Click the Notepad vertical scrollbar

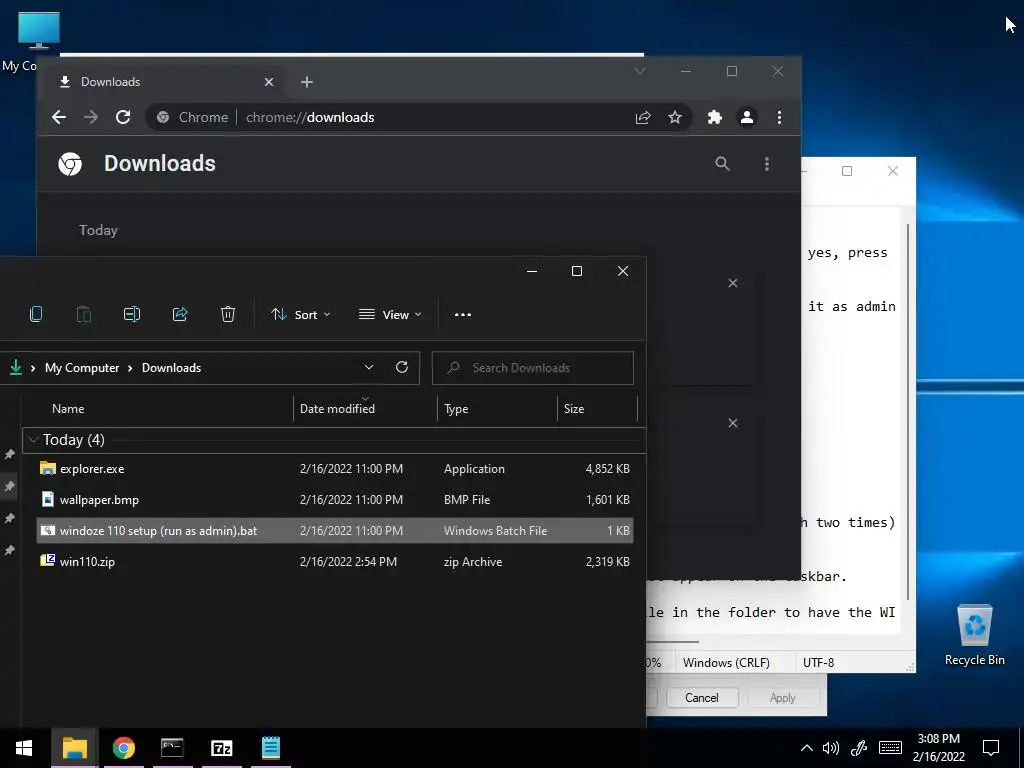tap(908, 411)
